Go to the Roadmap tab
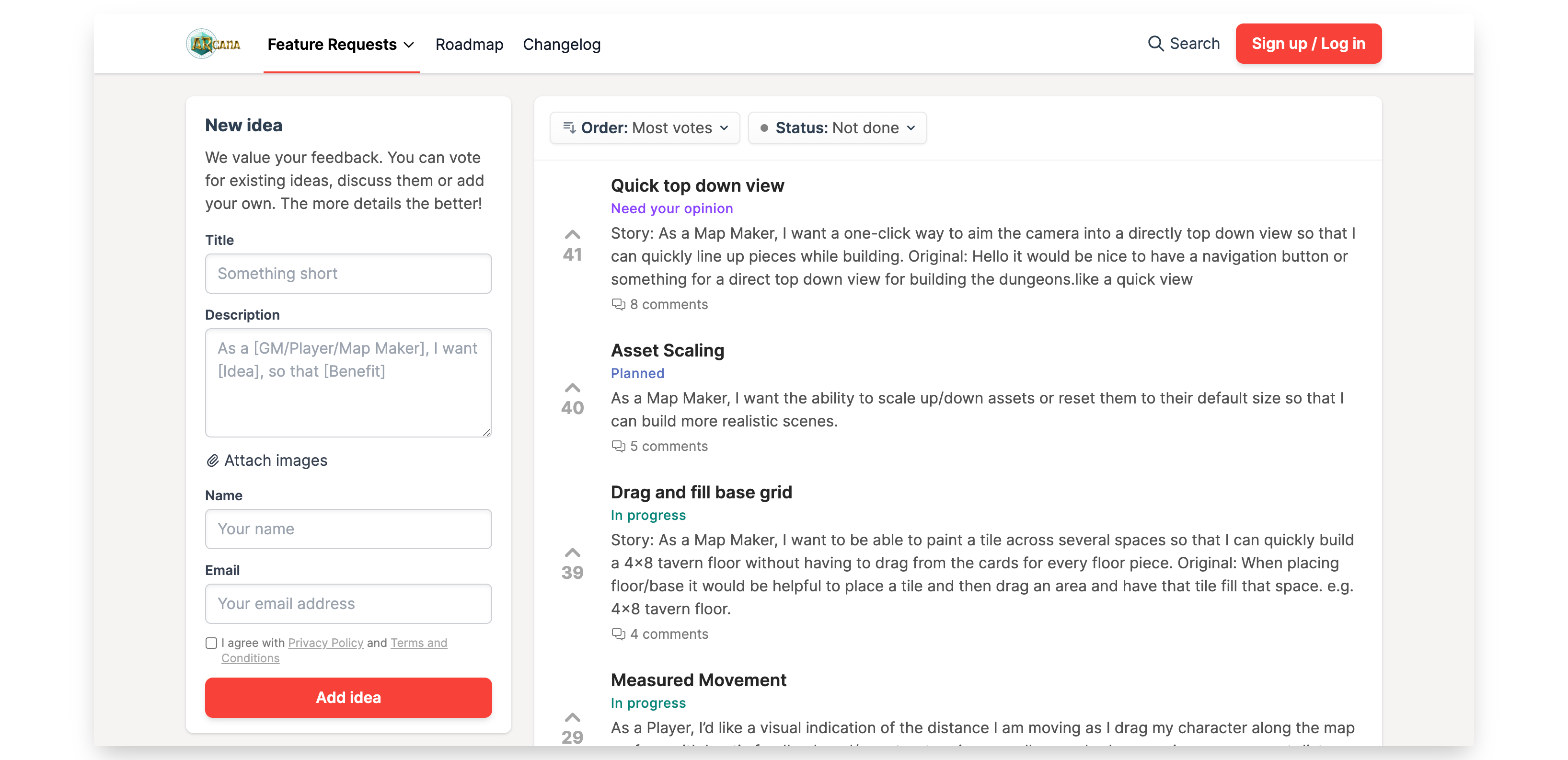This screenshot has height=760, width=1568. click(469, 45)
